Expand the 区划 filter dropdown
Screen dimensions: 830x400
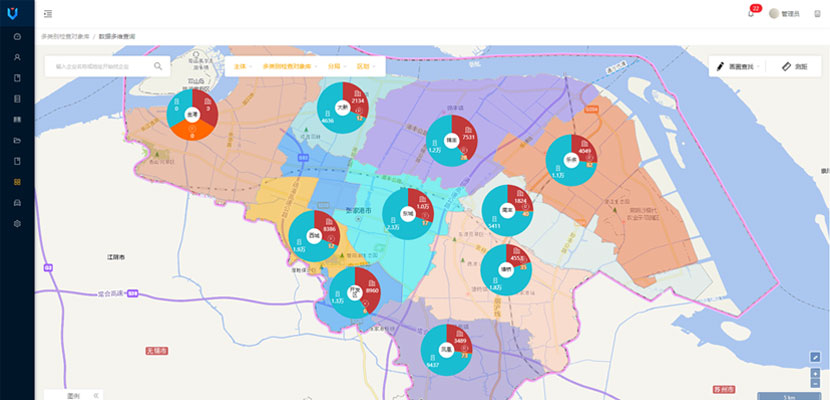point(365,66)
